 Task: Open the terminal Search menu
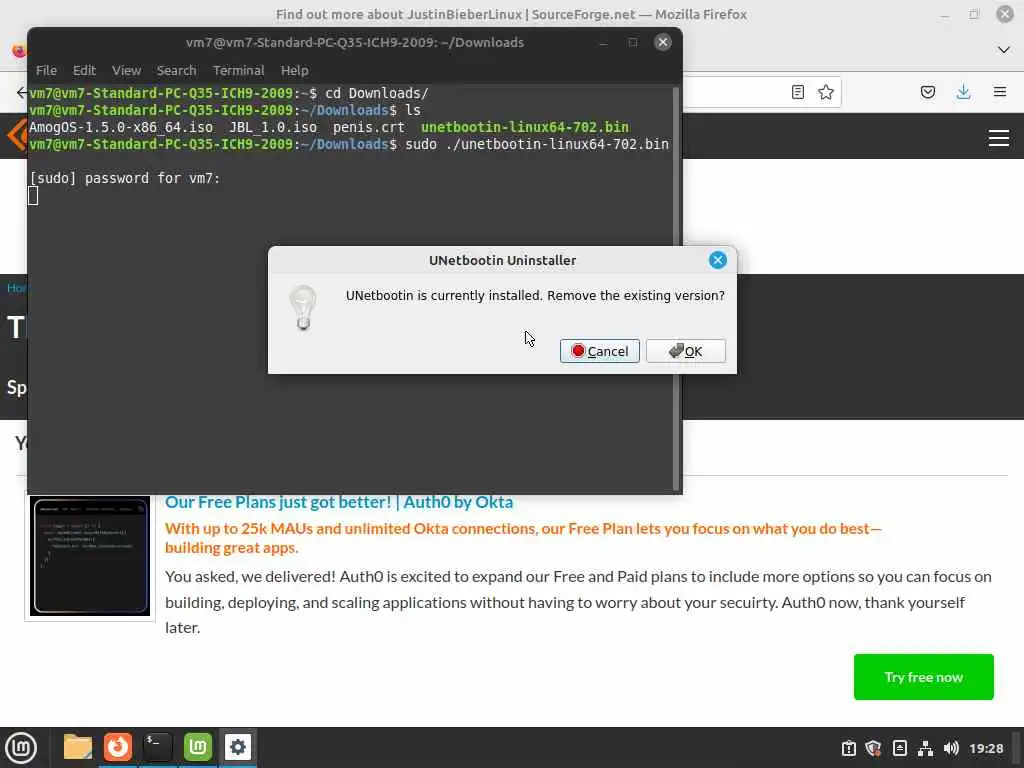176,71
